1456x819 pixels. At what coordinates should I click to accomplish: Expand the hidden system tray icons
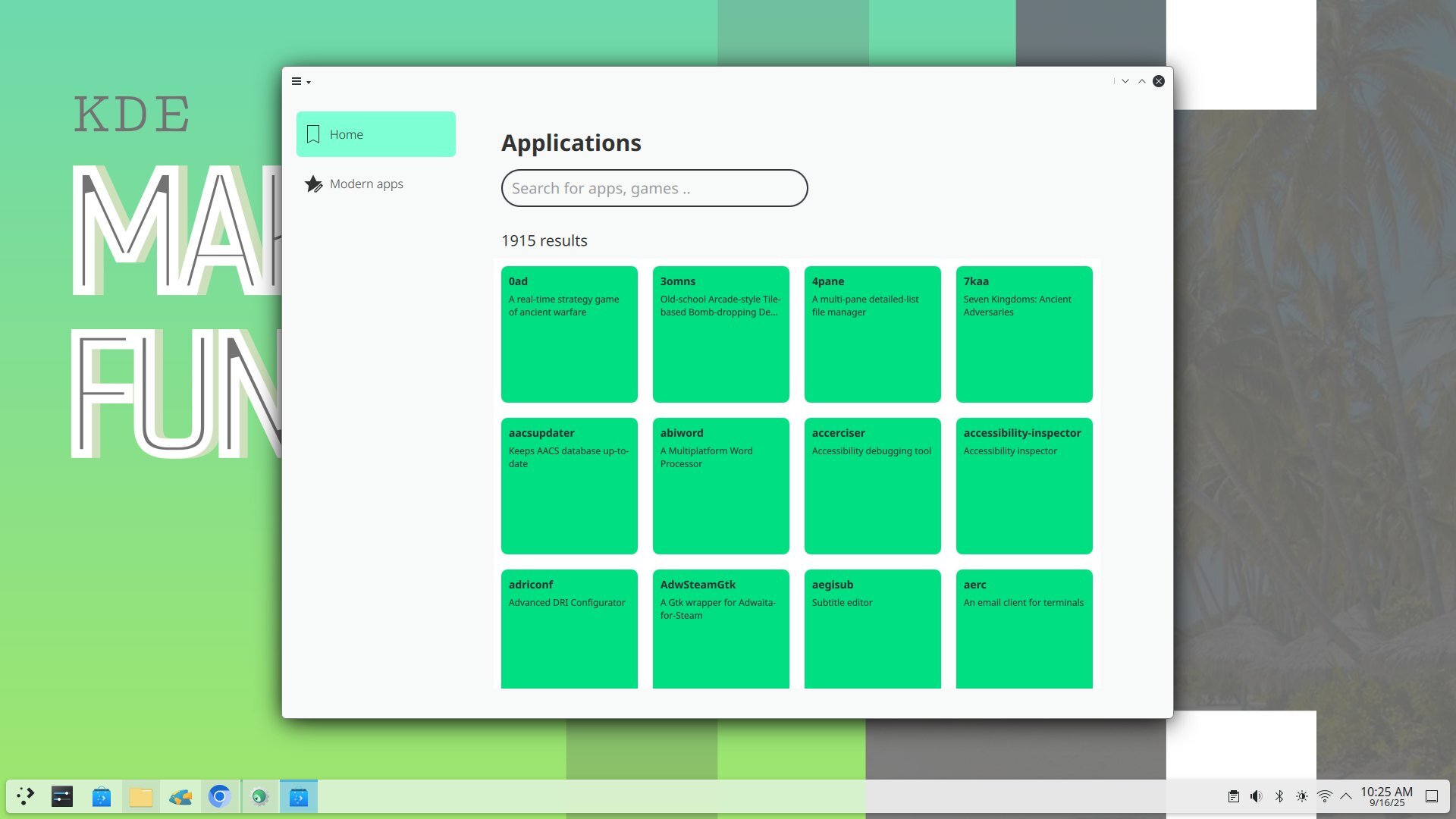[1346, 796]
